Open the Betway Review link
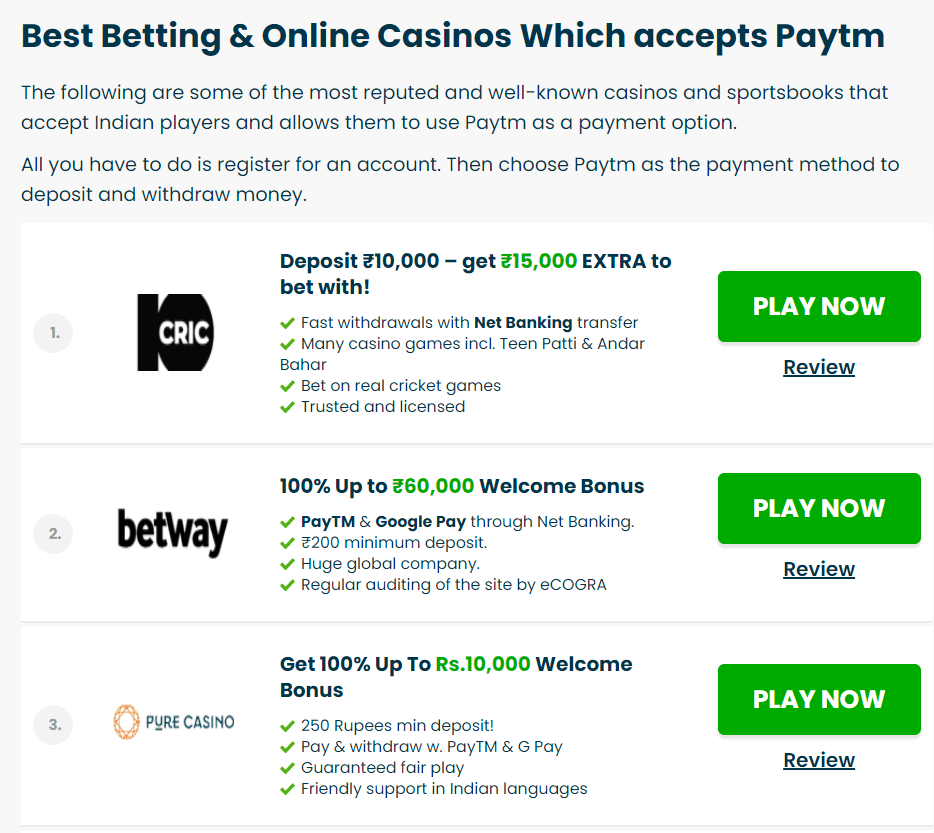 pos(819,569)
